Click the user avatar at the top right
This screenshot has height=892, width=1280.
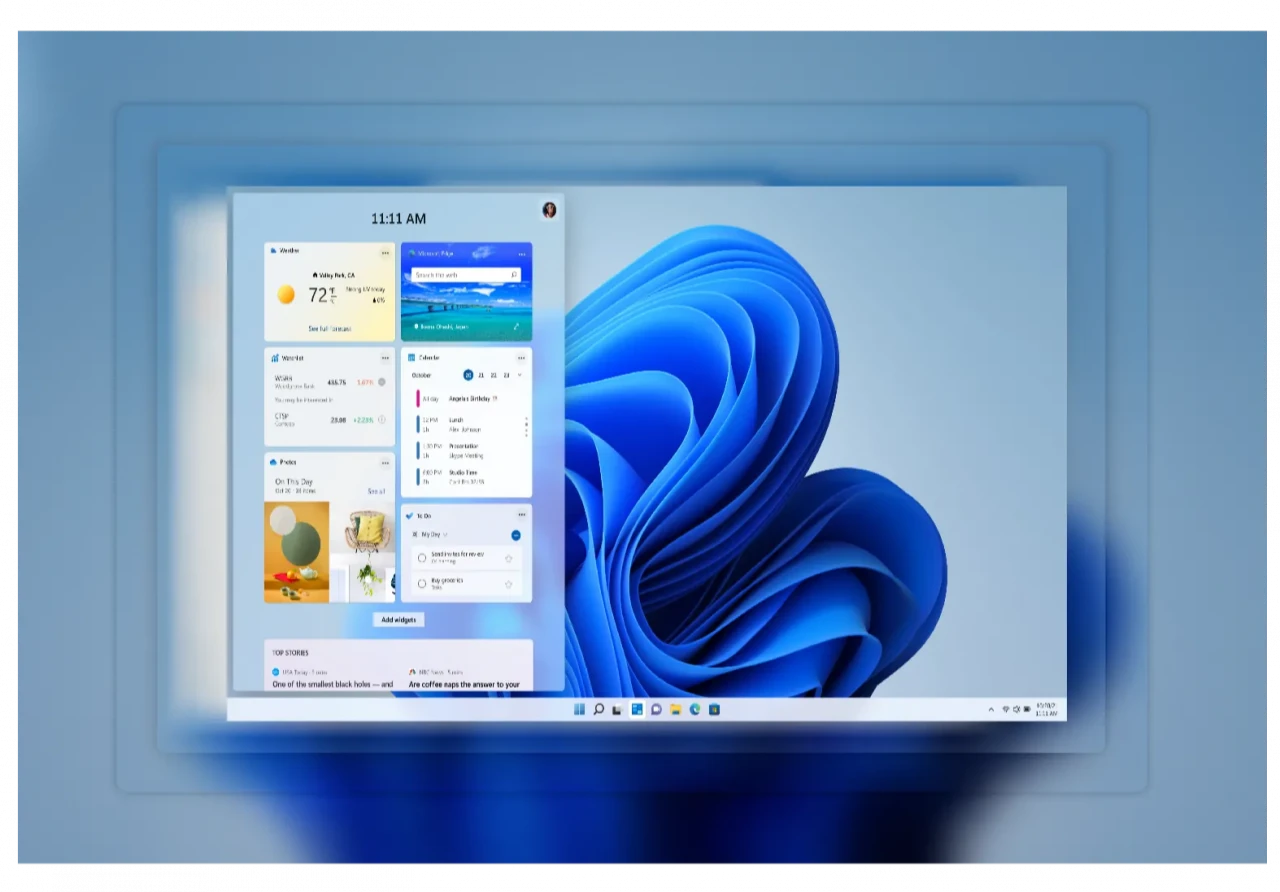[548, 209]
